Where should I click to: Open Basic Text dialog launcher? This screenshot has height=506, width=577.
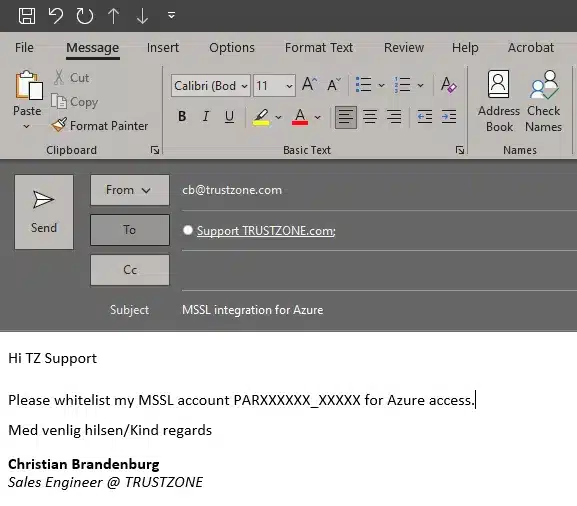point(460,150)
